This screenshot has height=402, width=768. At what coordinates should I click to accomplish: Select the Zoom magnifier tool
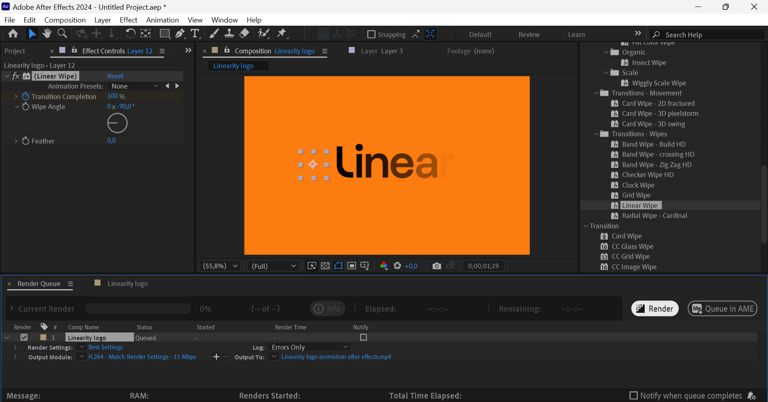click(x=62, y=34)
